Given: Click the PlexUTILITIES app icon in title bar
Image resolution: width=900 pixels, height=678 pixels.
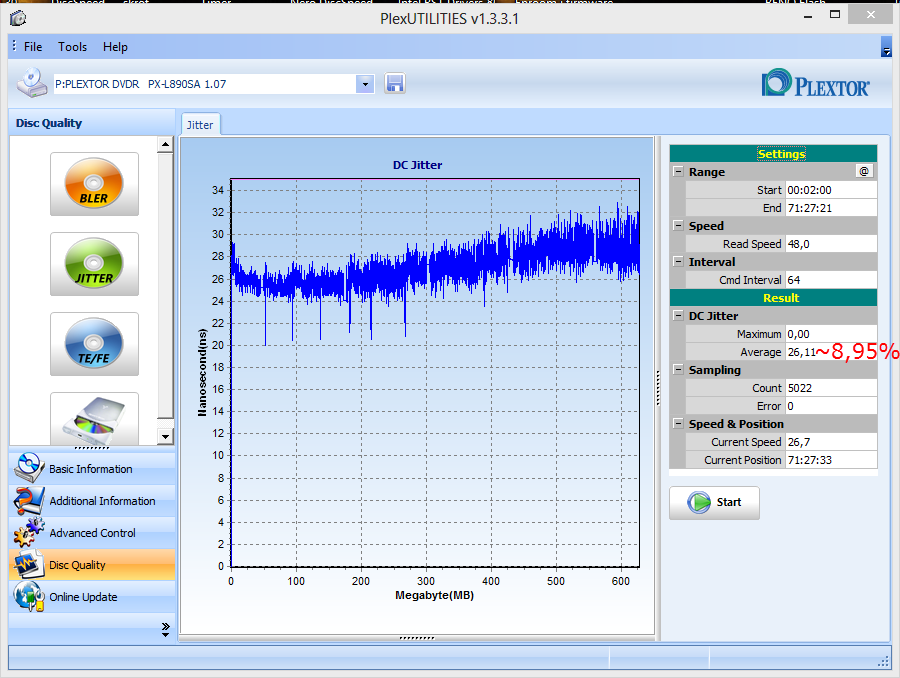Looking at the screenshot, I should 18,18.
